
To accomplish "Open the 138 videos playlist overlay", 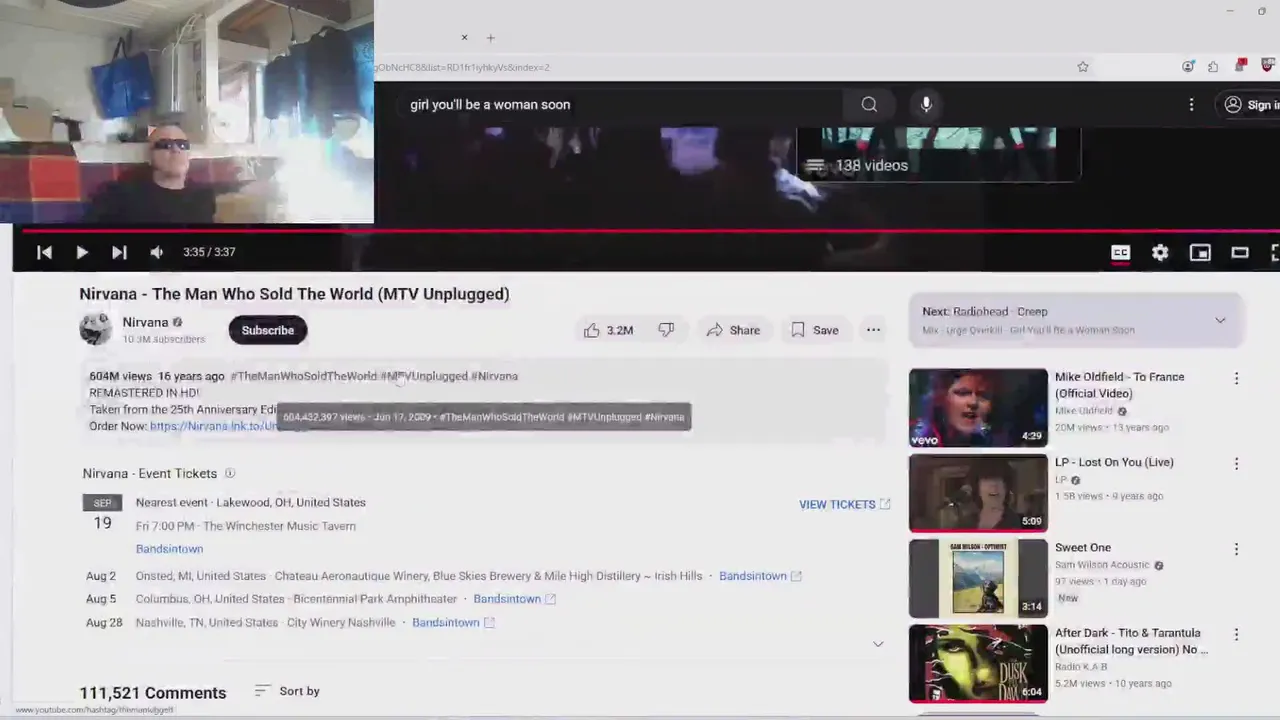I will [x=938, y=155].
